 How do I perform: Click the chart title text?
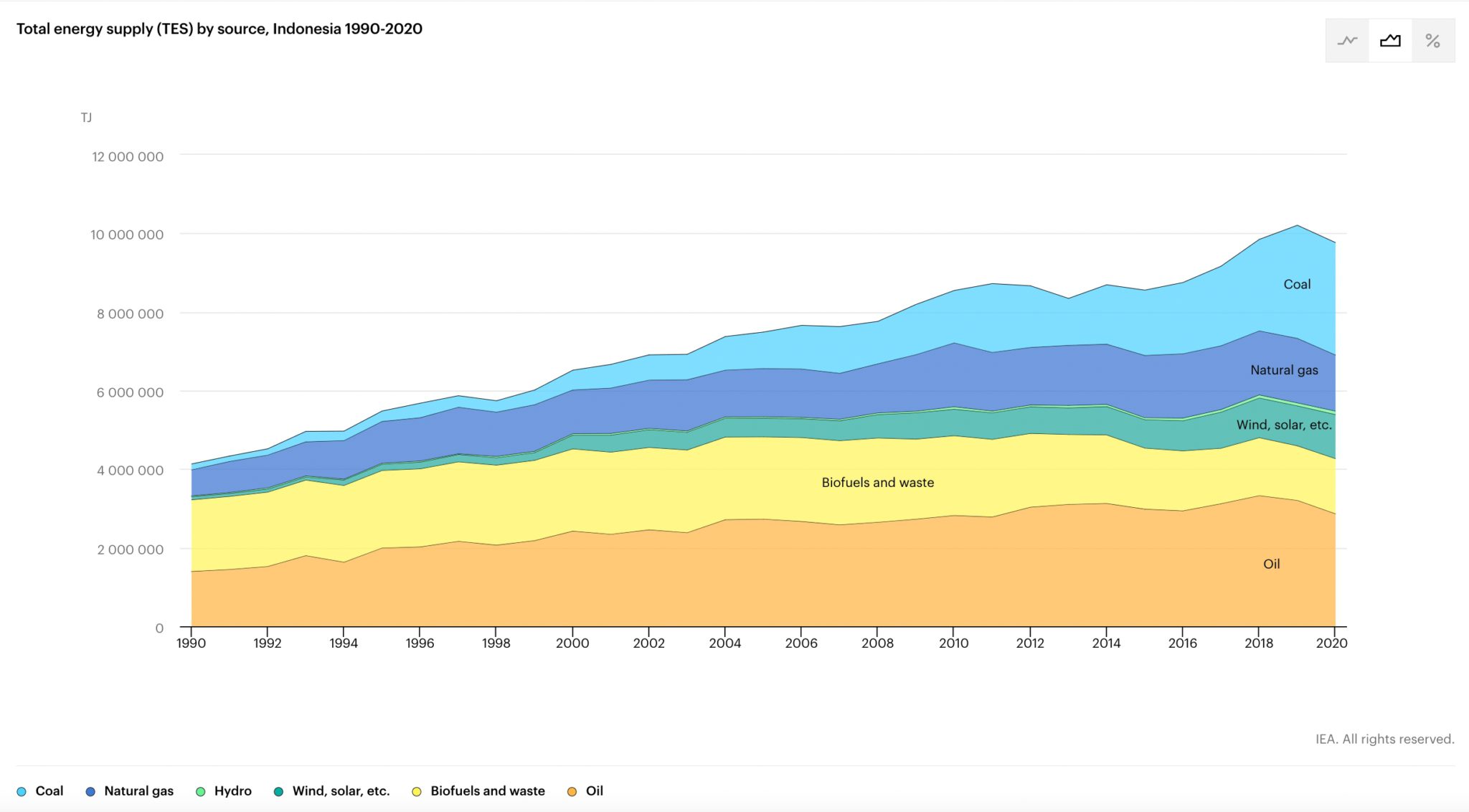pos(219,29)
